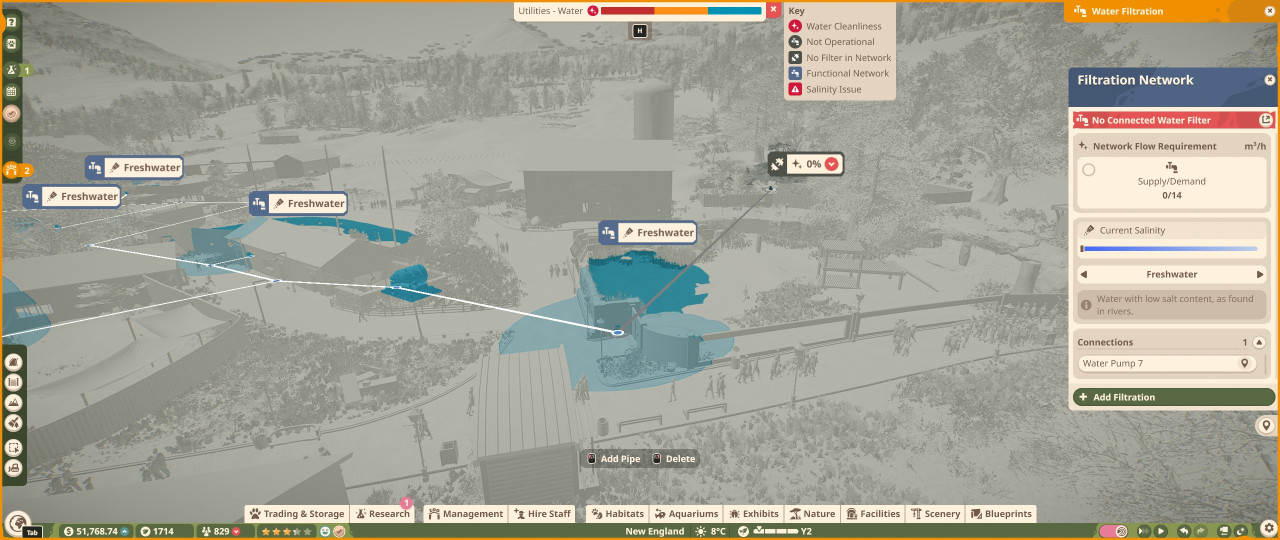Screen dimensions: 1280x540
Task: Expand the red arrow on 0% marker
Action: pos(831,164)
